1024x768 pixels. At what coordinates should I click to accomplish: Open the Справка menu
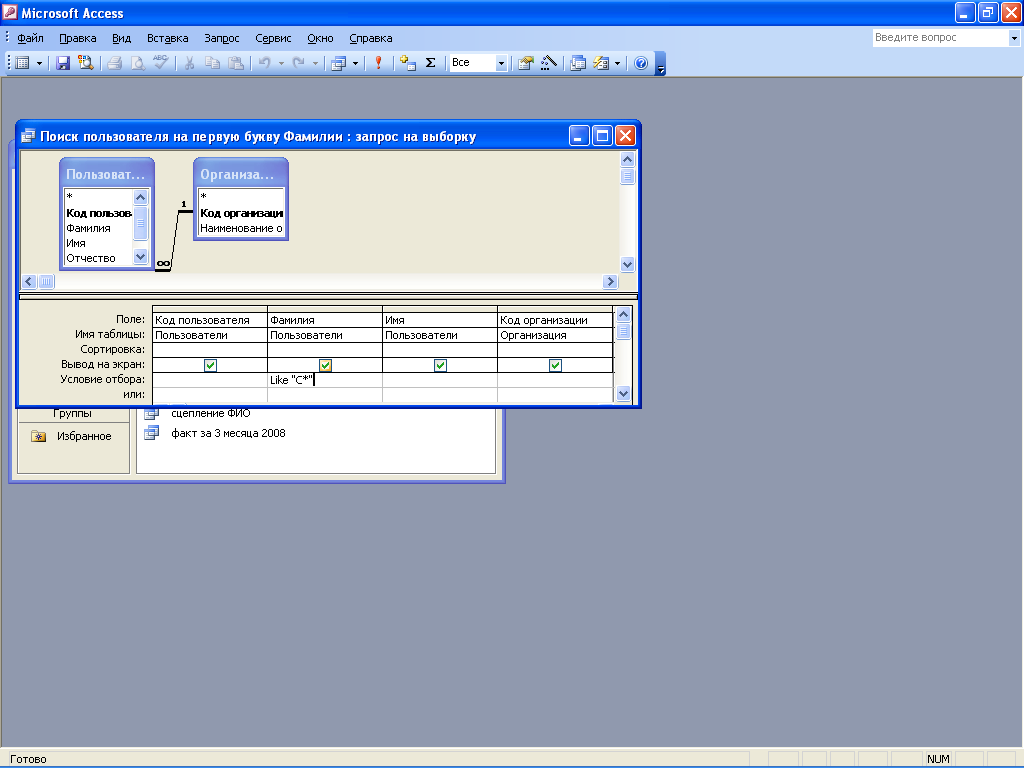370,38
